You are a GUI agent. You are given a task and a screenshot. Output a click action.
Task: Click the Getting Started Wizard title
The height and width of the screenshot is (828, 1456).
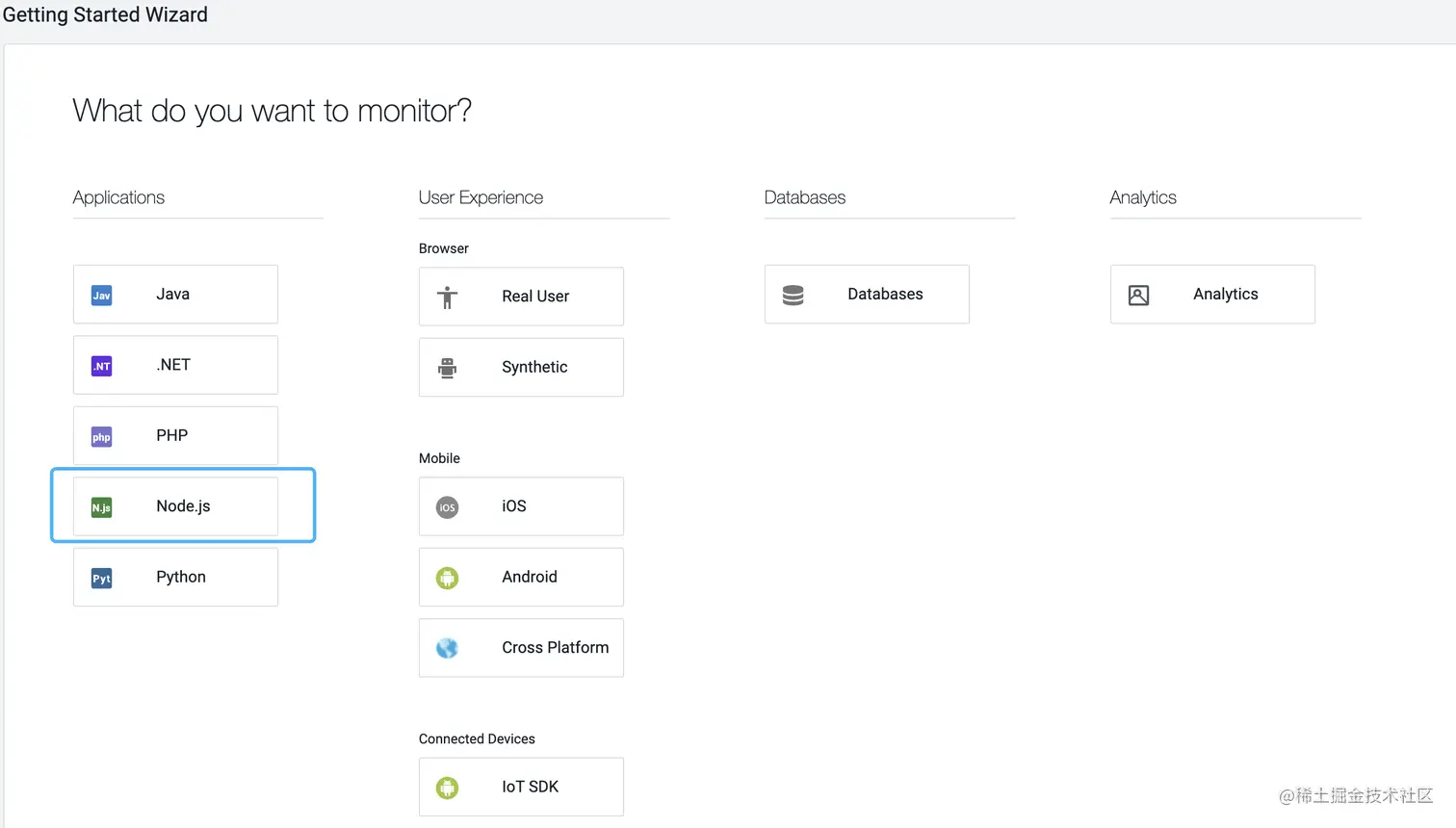[105, 14]
